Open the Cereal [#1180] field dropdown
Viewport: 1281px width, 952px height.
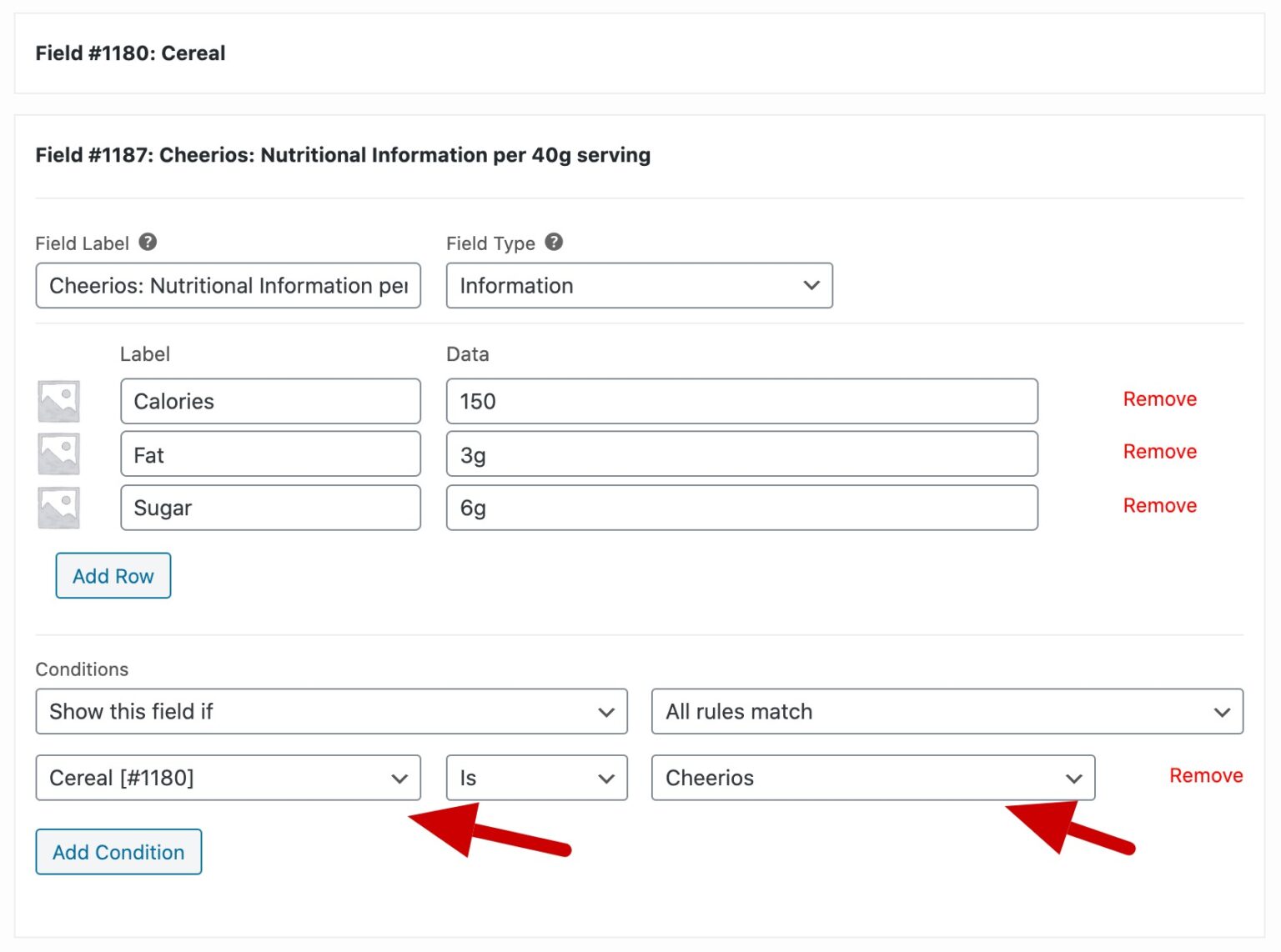tap(228, 778)
